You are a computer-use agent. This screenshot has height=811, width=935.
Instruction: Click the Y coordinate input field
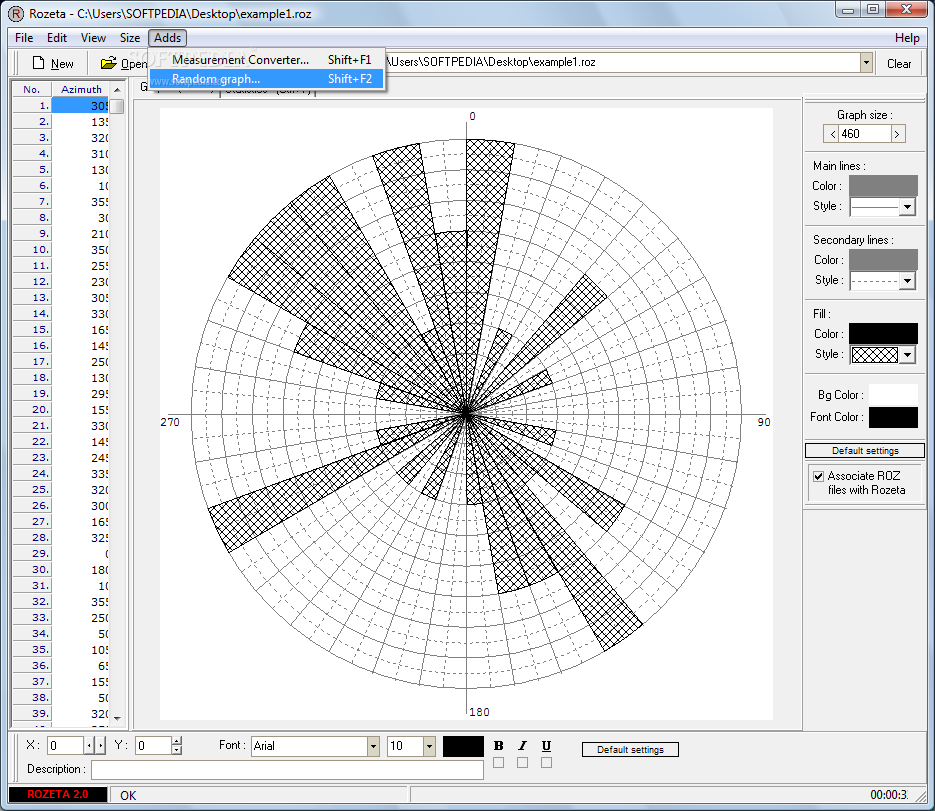(x=153, y=746)
